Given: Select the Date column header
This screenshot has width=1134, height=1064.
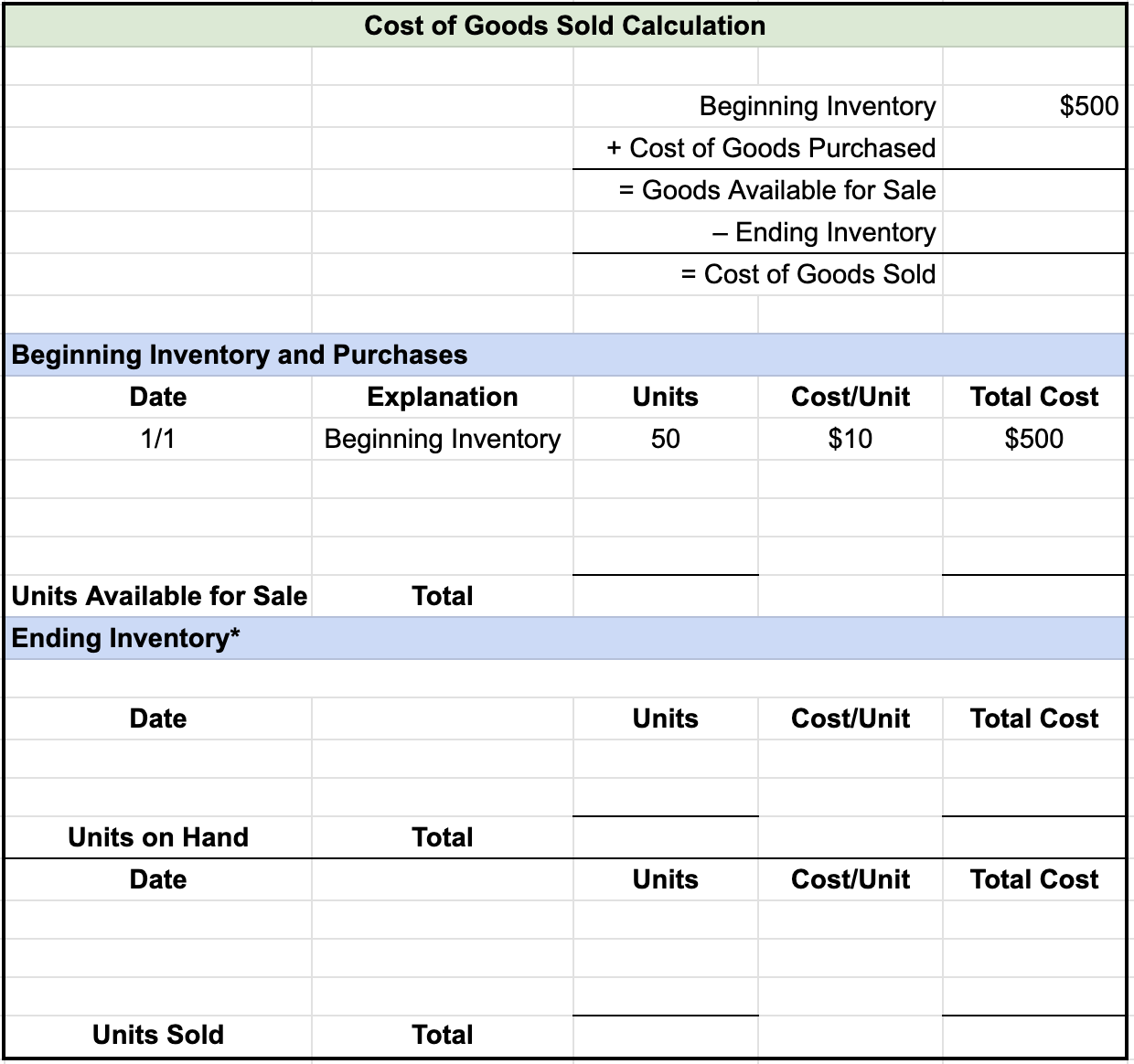Looking at the screenshot, I should (x=156, y=397).
